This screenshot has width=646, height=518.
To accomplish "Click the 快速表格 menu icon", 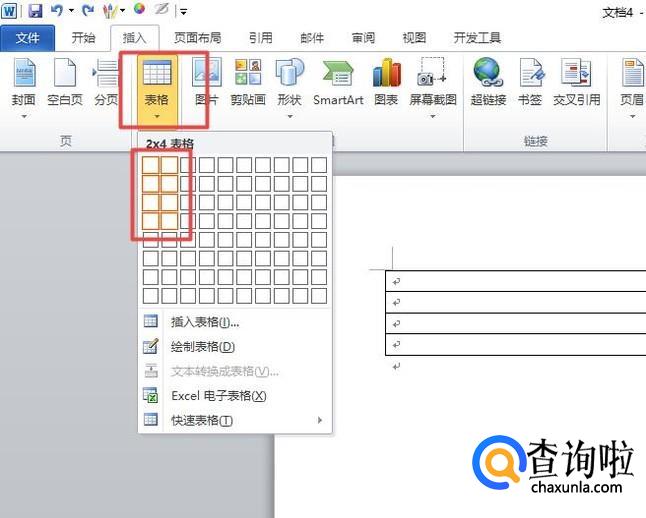I will pos(151,419).
